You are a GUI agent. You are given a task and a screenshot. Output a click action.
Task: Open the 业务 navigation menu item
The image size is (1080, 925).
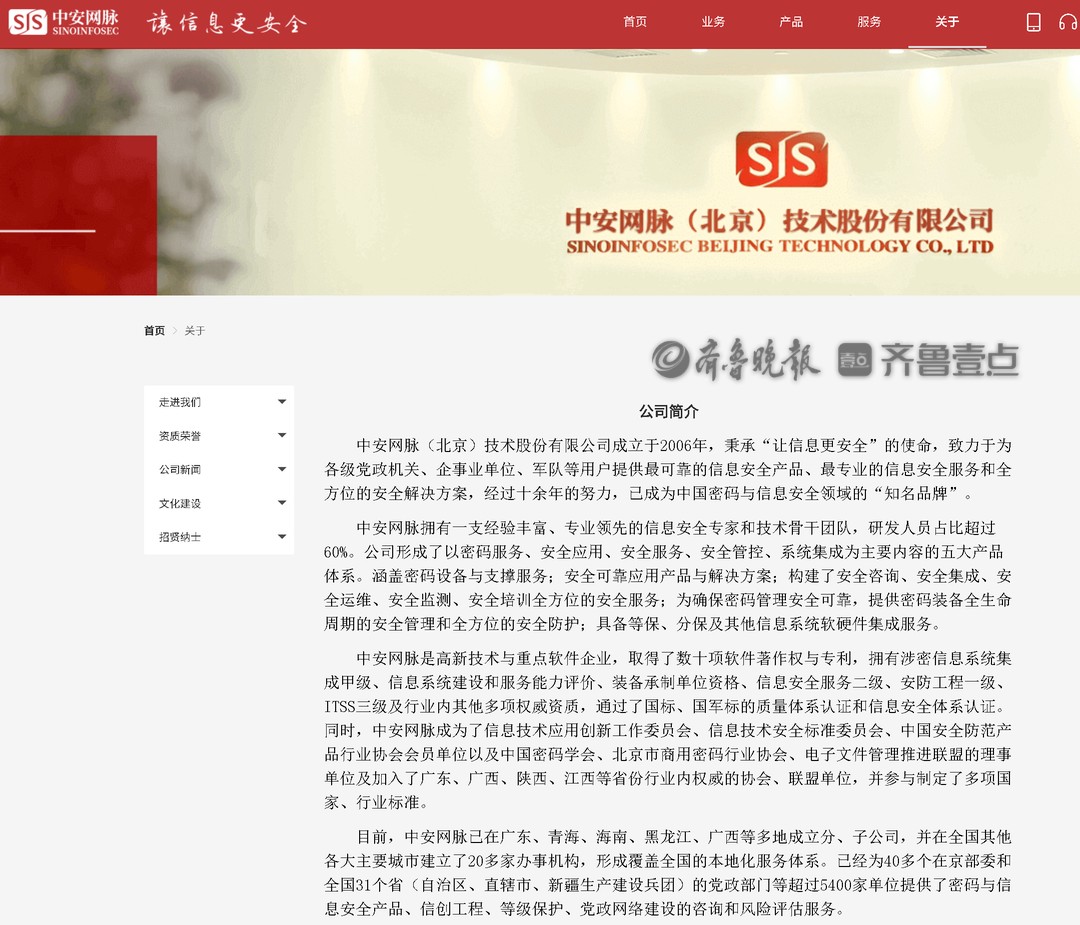[713, 22]
